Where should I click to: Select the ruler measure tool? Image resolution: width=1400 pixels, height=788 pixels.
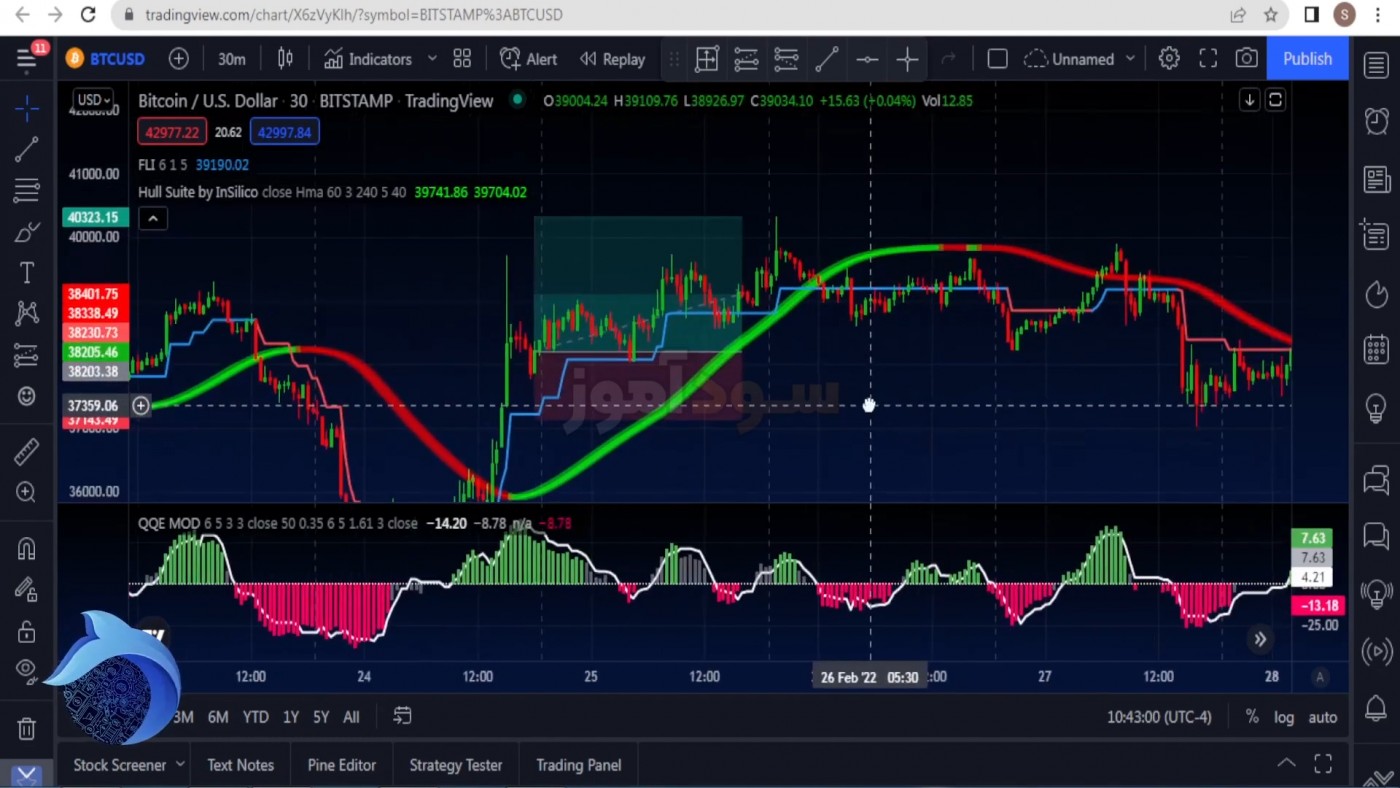[27, 451]
